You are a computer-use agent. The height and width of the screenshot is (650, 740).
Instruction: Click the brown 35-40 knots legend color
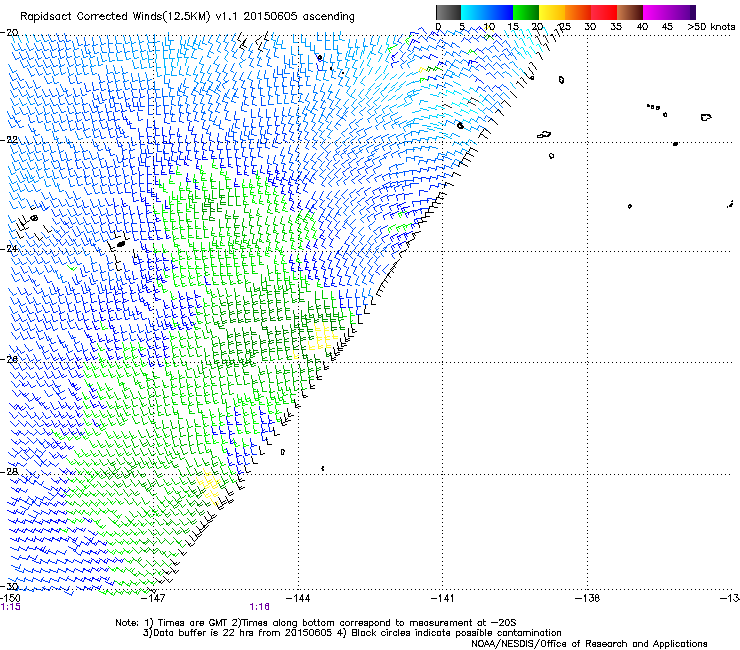coord(630,12)
